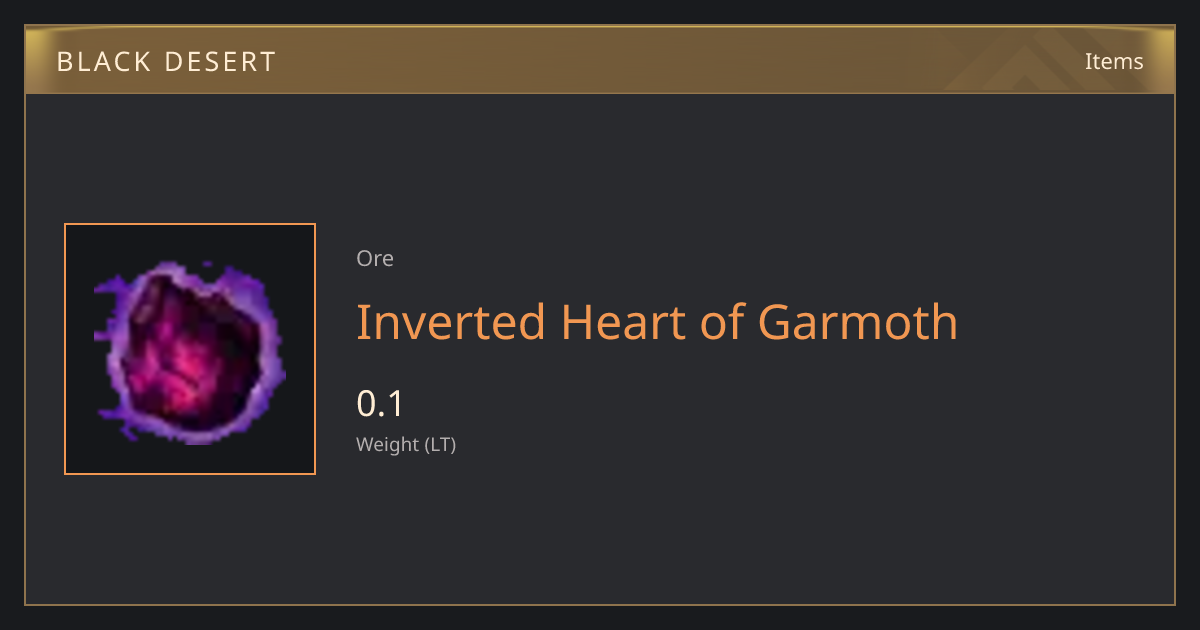Click the word Garmoth in the item name

click(x=858, y=323)
